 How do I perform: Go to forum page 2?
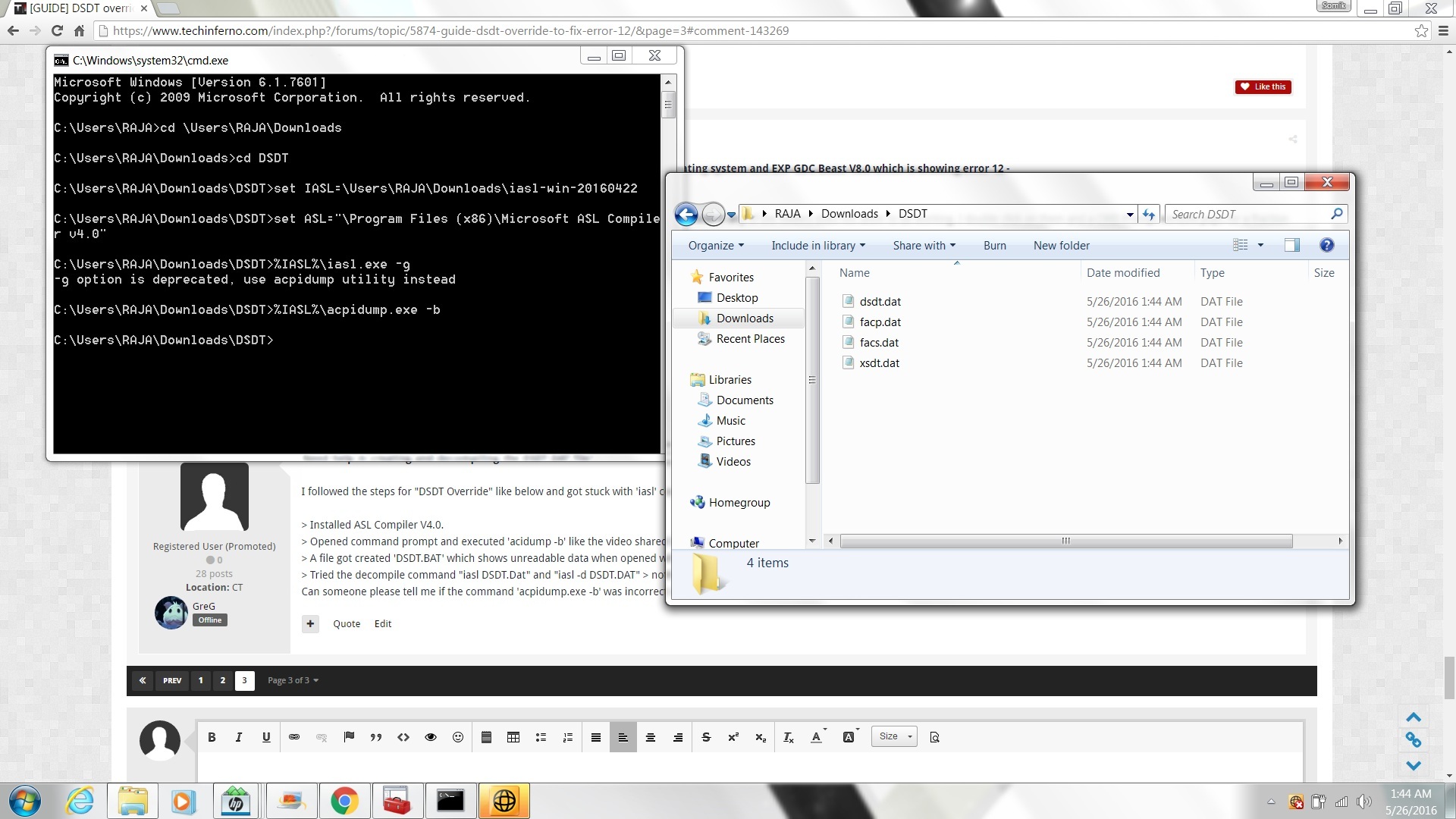(x=222, y=681)
